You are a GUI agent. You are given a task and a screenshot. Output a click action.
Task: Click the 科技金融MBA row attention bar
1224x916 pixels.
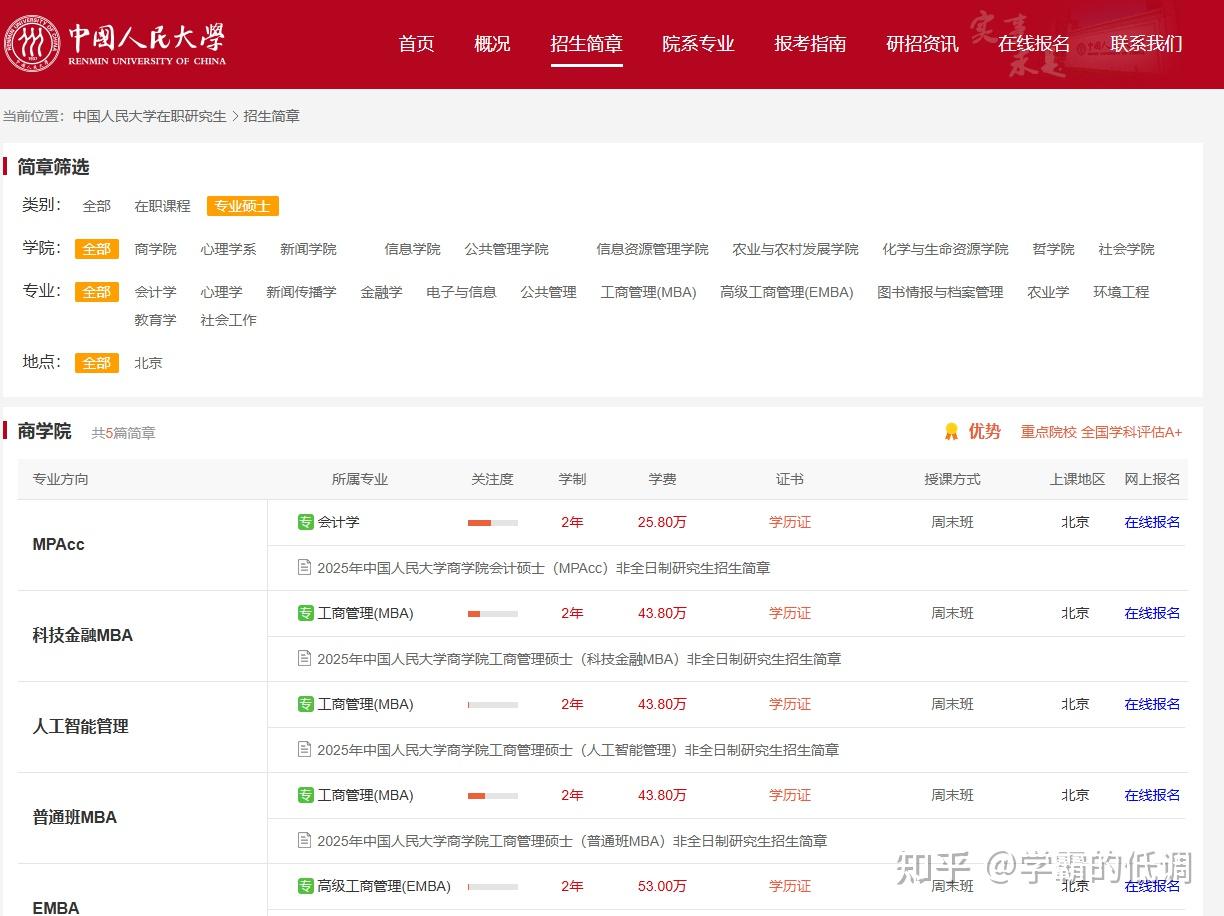tap(493, 614)
